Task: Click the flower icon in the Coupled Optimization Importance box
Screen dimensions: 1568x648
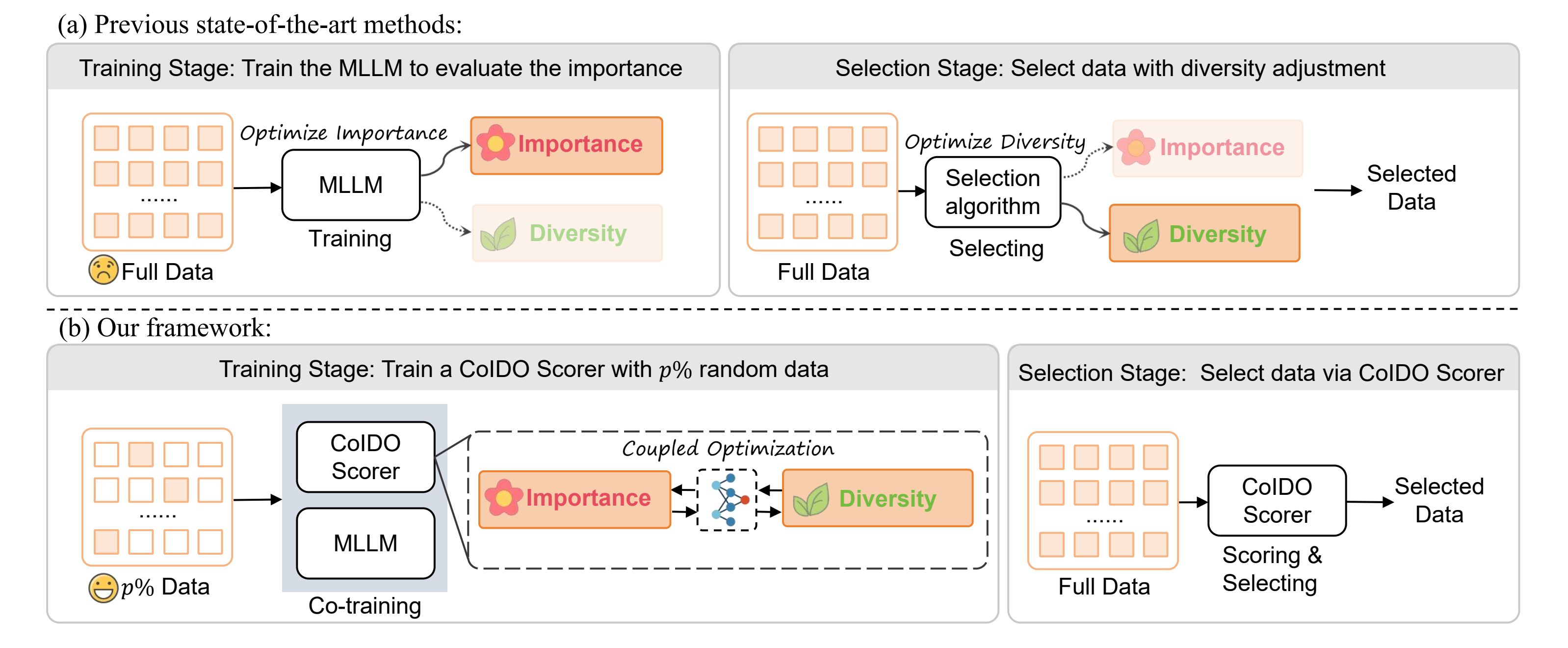Action: [x=503, y=498]
